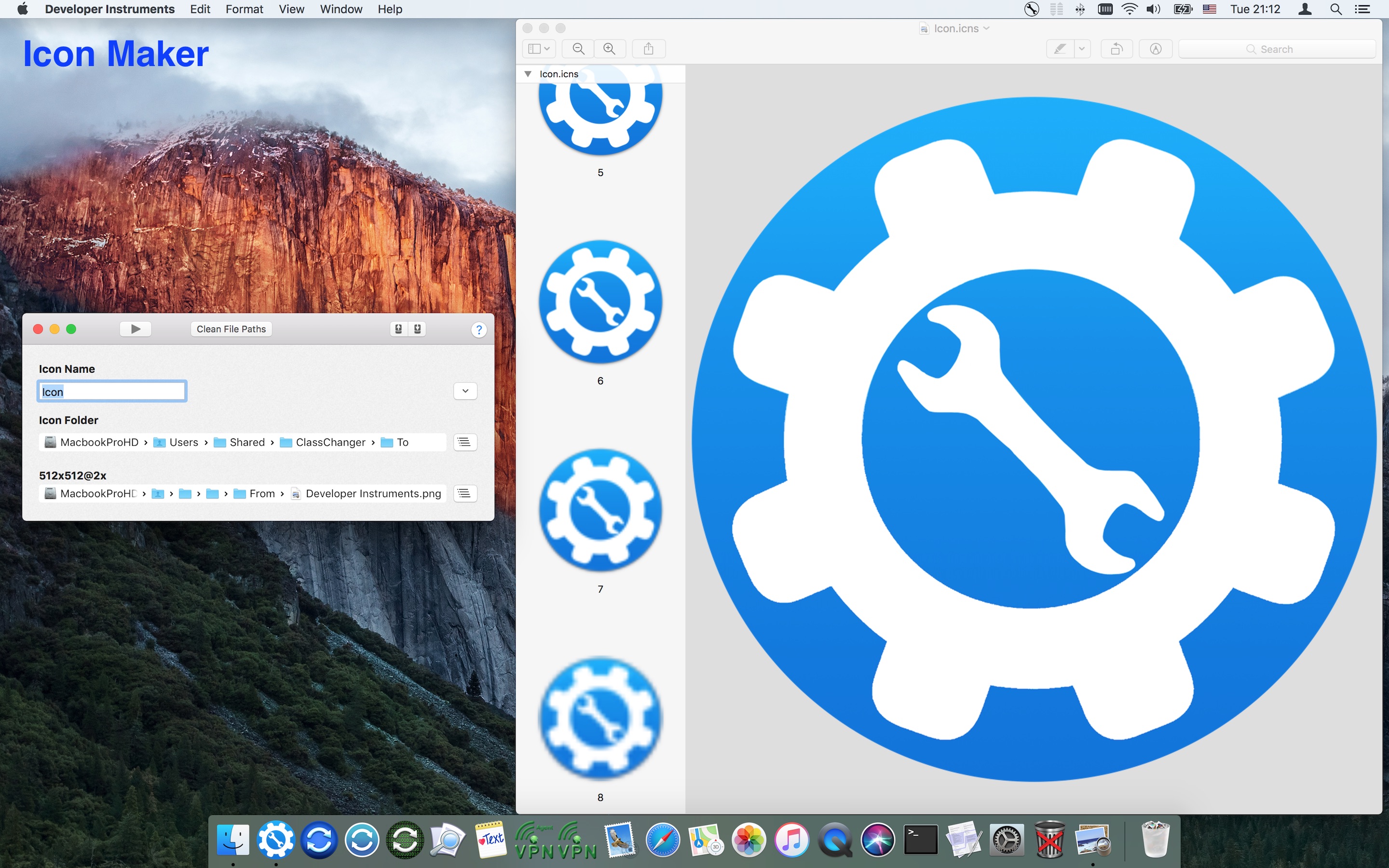Open the Format menu
This screenshot has width=1389, height=868.
click(245, 9)
